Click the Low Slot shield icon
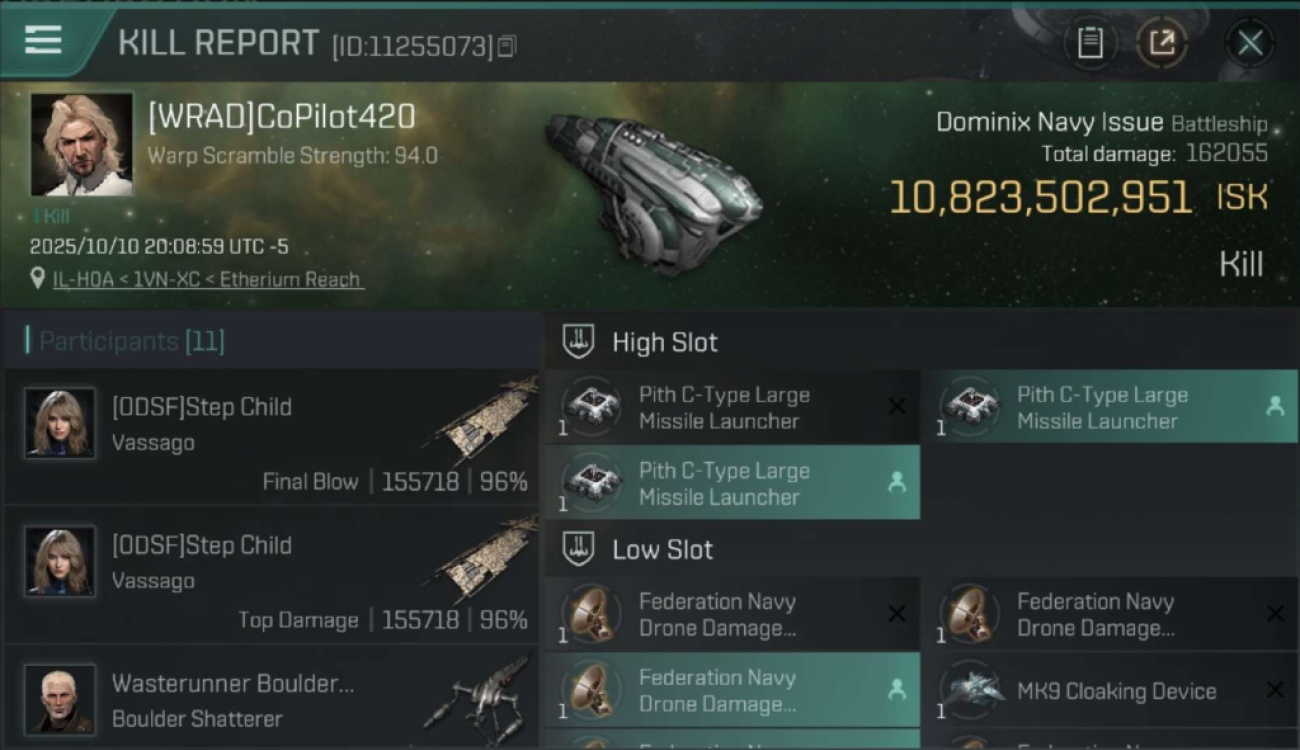The width and height of the screenshot is (1300, 750). tap(579, 549)
